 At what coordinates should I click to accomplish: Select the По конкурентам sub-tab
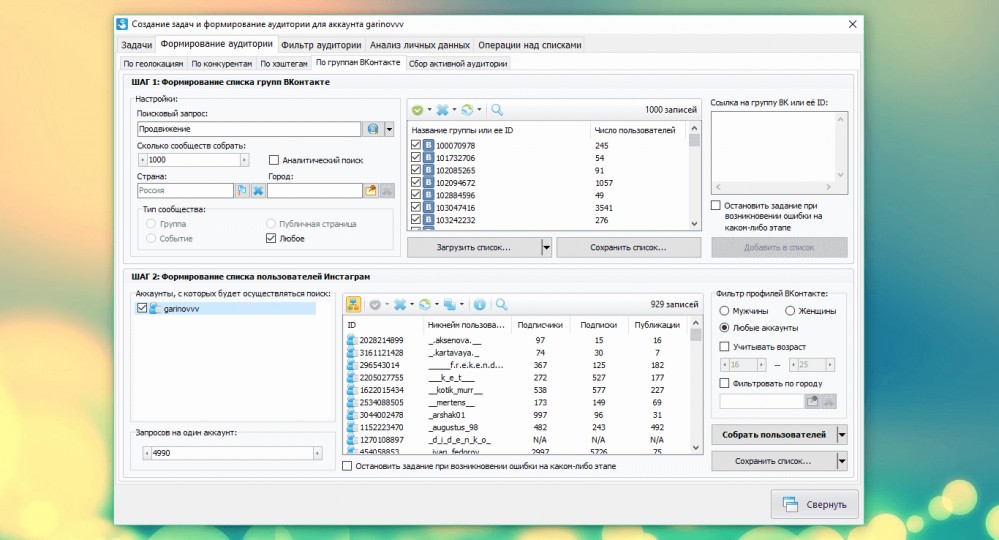(222, 64)
